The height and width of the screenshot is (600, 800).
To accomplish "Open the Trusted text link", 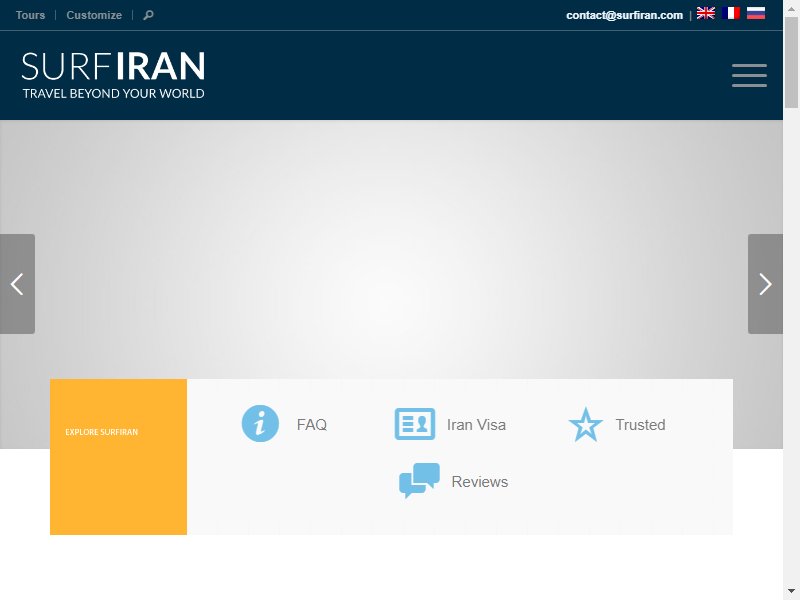I will point(640,424).
